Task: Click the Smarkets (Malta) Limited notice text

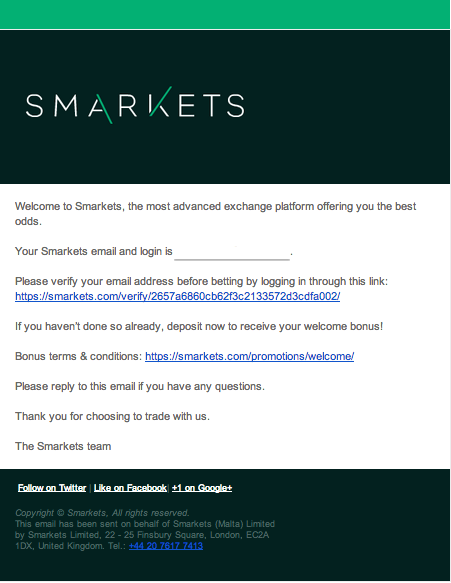Action: 145,524
